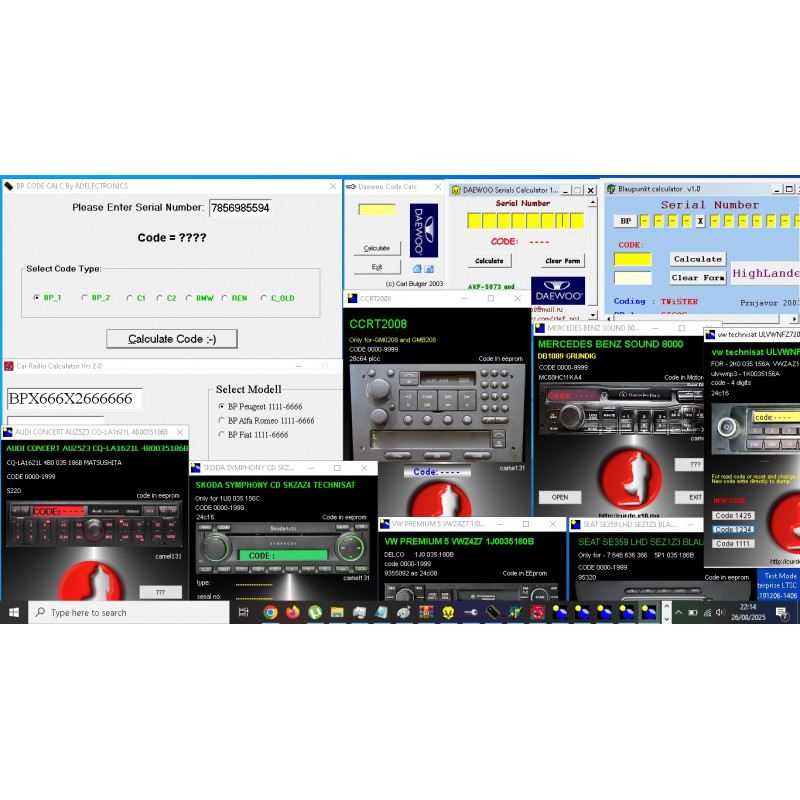Click the globe icon in Daewoo Code Calc
This screenshot has width=800, height=800.
427,268
